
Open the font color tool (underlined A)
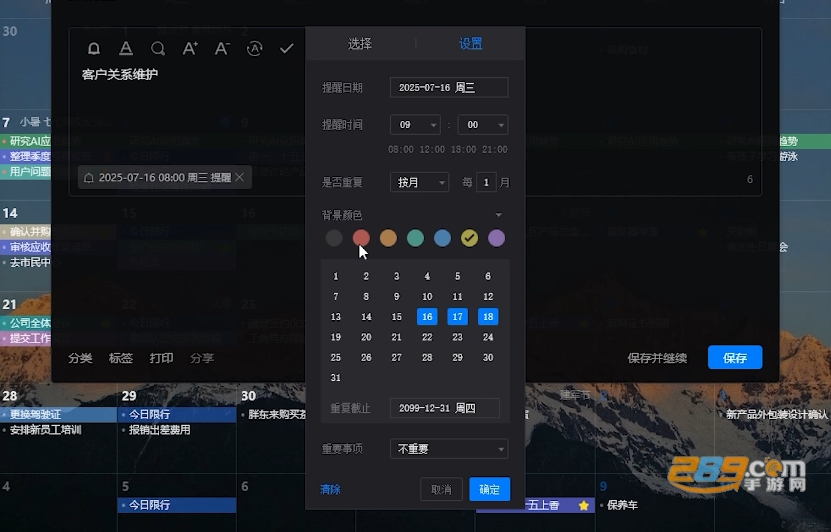pyautogui.click(x=126, y=49)
